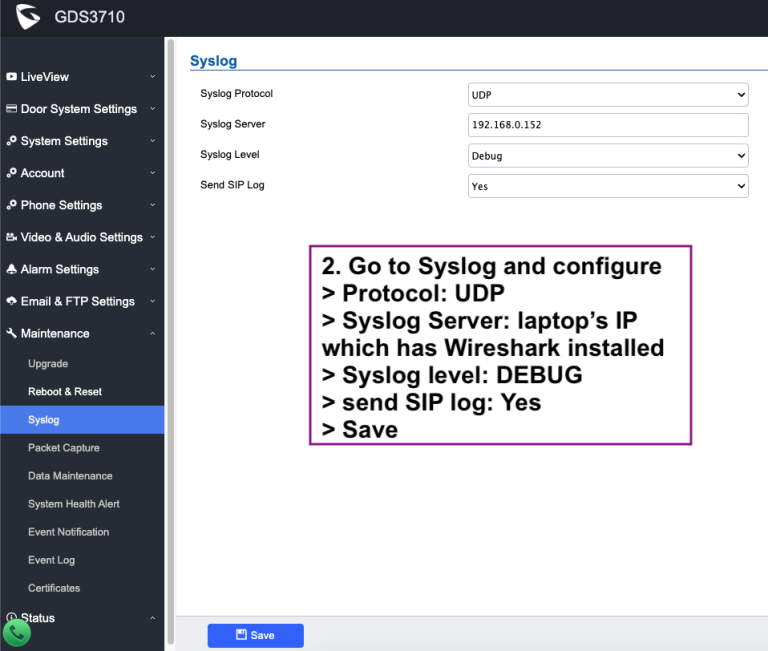
Task: Collapse the Maintenance menu section
Action: [x=152, y=333]
